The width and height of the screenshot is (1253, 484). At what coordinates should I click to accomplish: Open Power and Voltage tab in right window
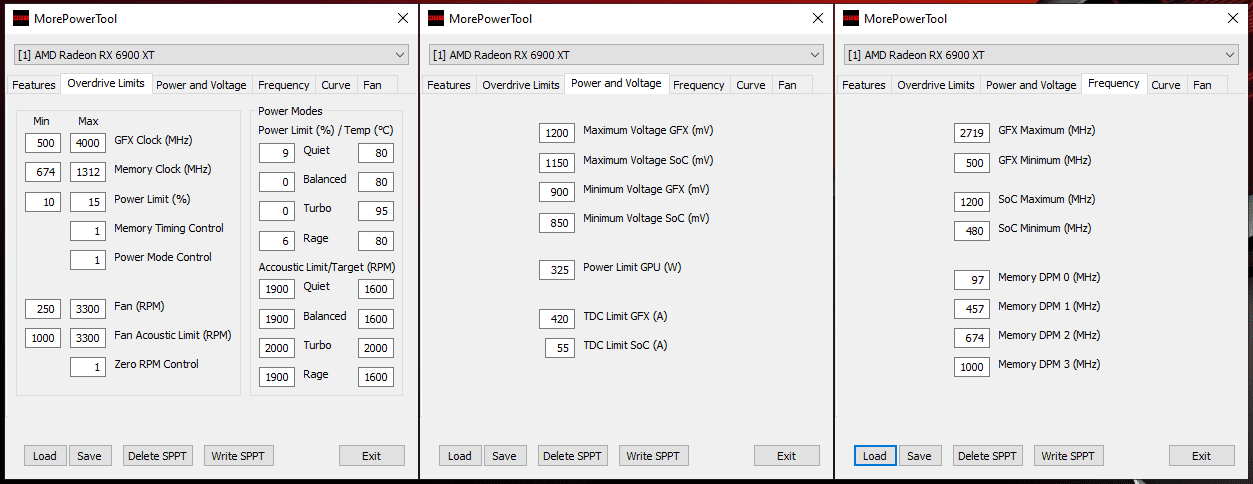point(1031,85)
